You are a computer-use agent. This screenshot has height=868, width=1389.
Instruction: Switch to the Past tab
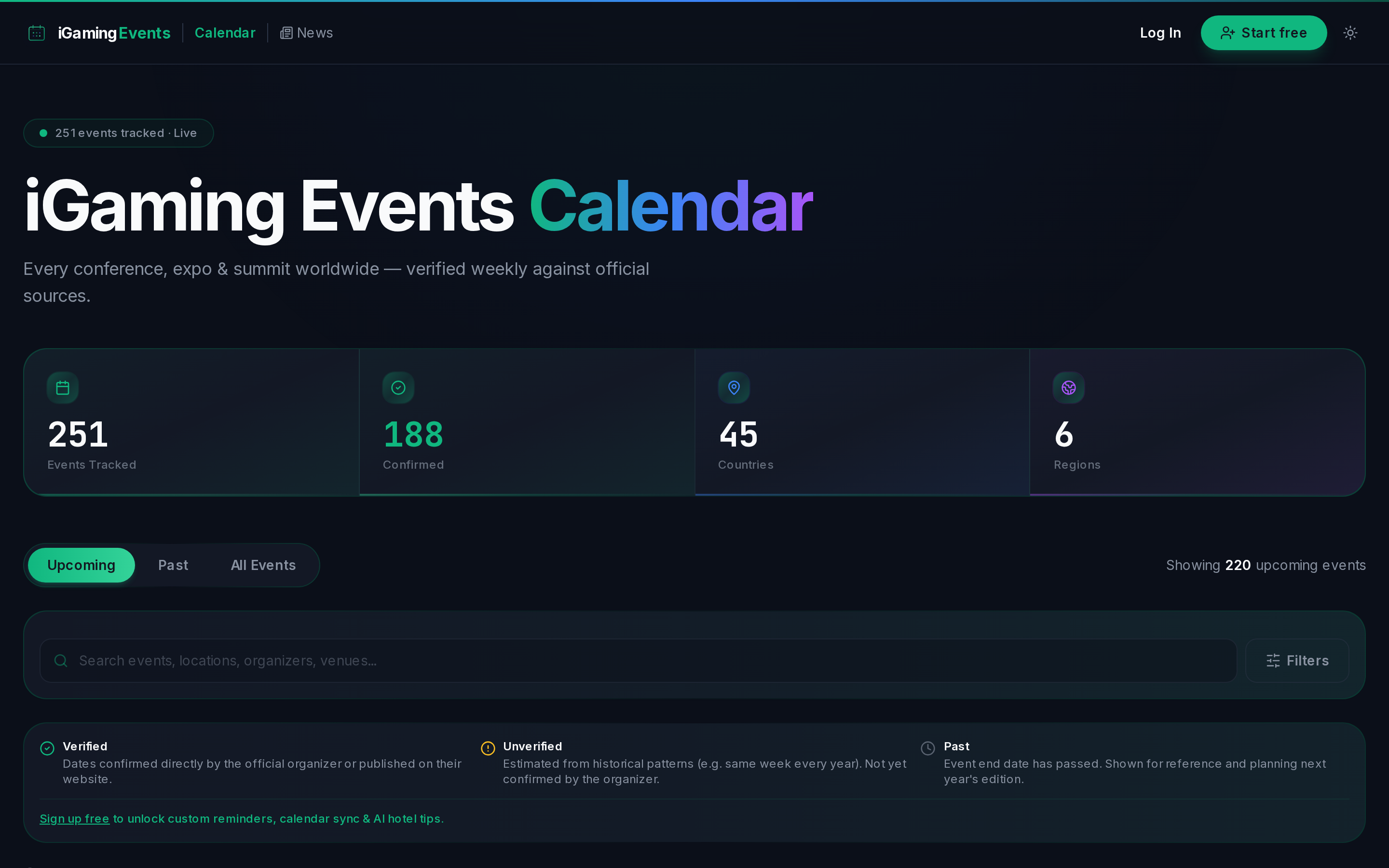[x=173, y=566]
